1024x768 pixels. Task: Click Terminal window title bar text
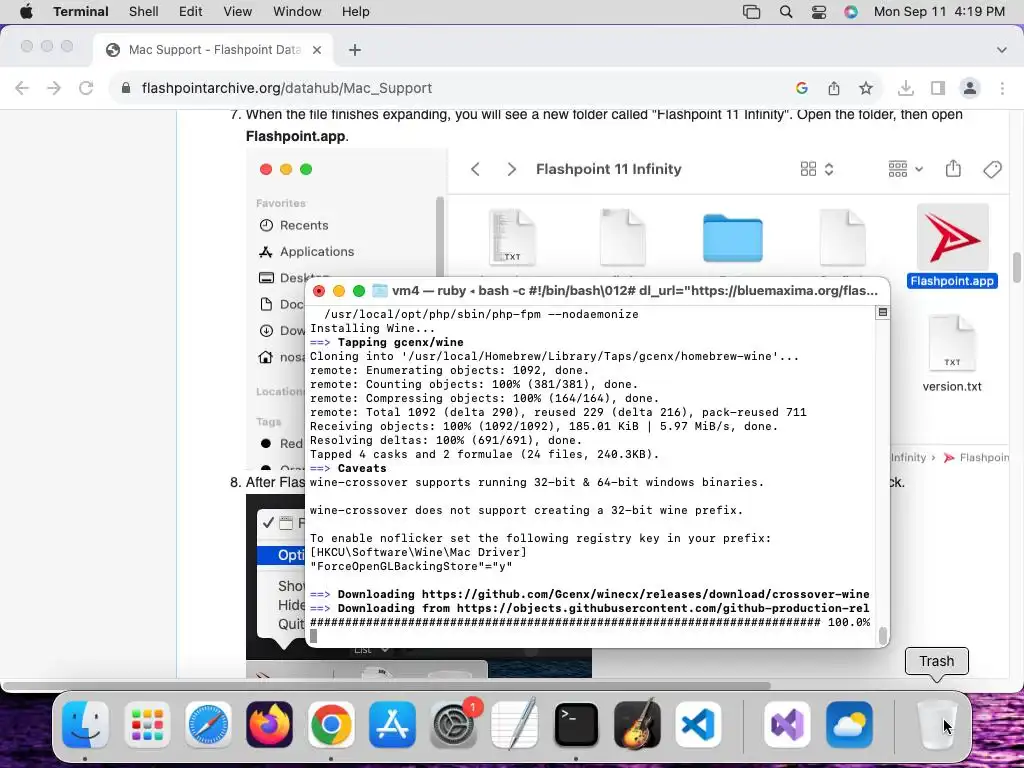coord(634,291)
